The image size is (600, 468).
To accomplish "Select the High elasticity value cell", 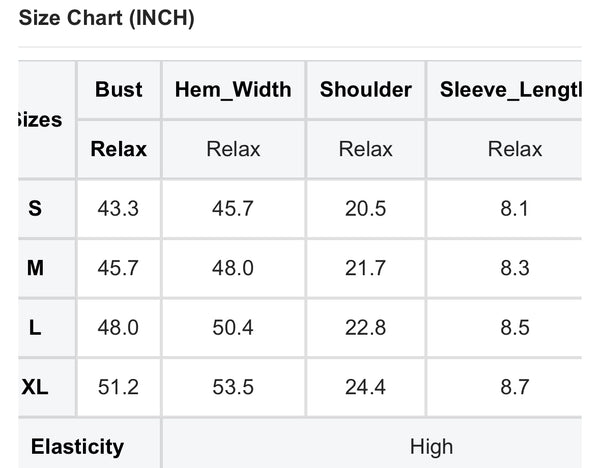I will tap(431, 446).
